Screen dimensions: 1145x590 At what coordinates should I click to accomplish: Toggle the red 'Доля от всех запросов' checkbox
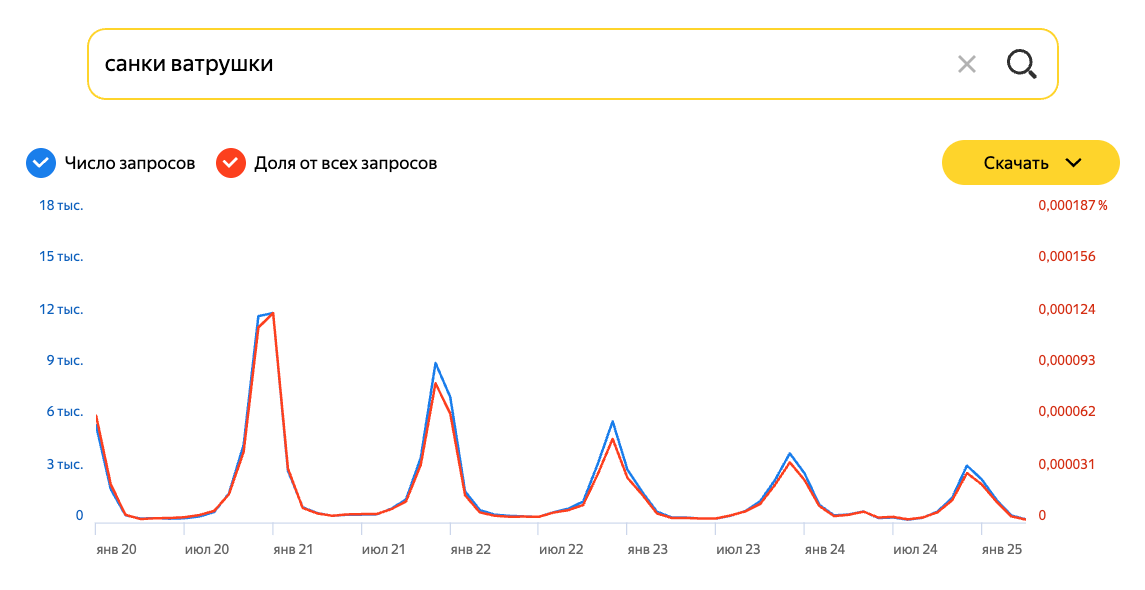coord(231,163)
